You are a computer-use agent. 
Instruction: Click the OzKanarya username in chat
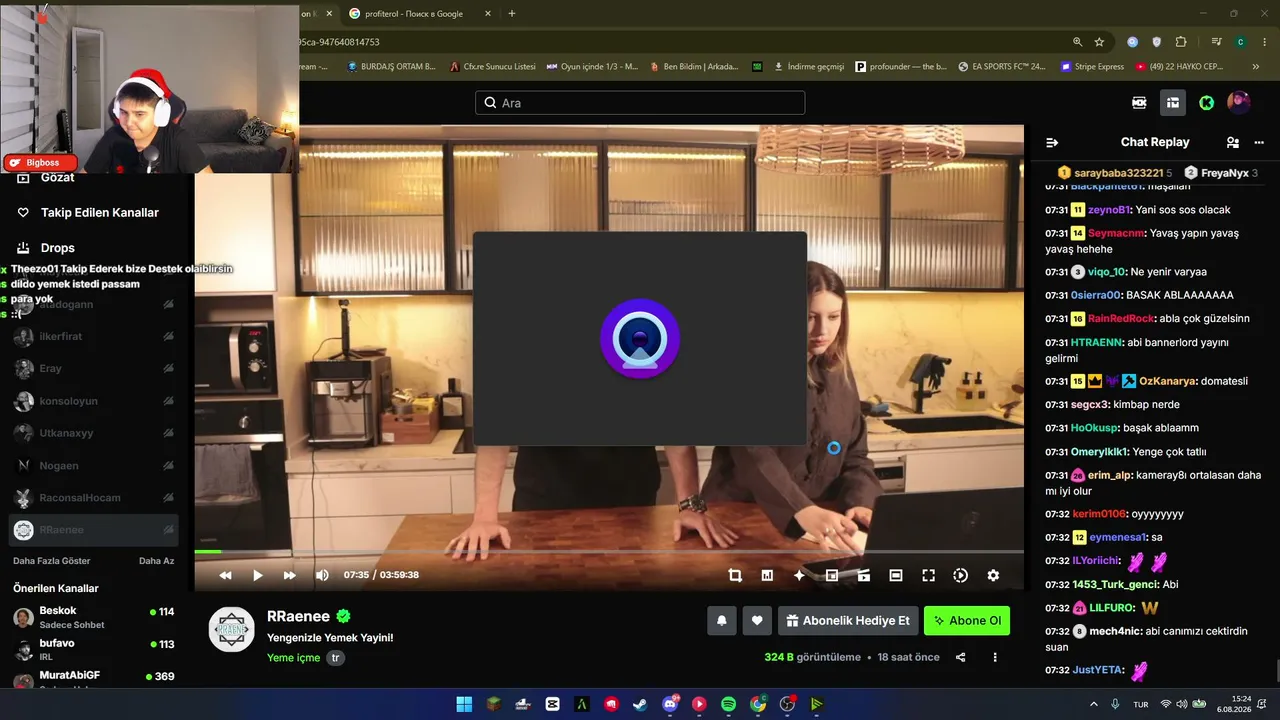point(1167,381)
